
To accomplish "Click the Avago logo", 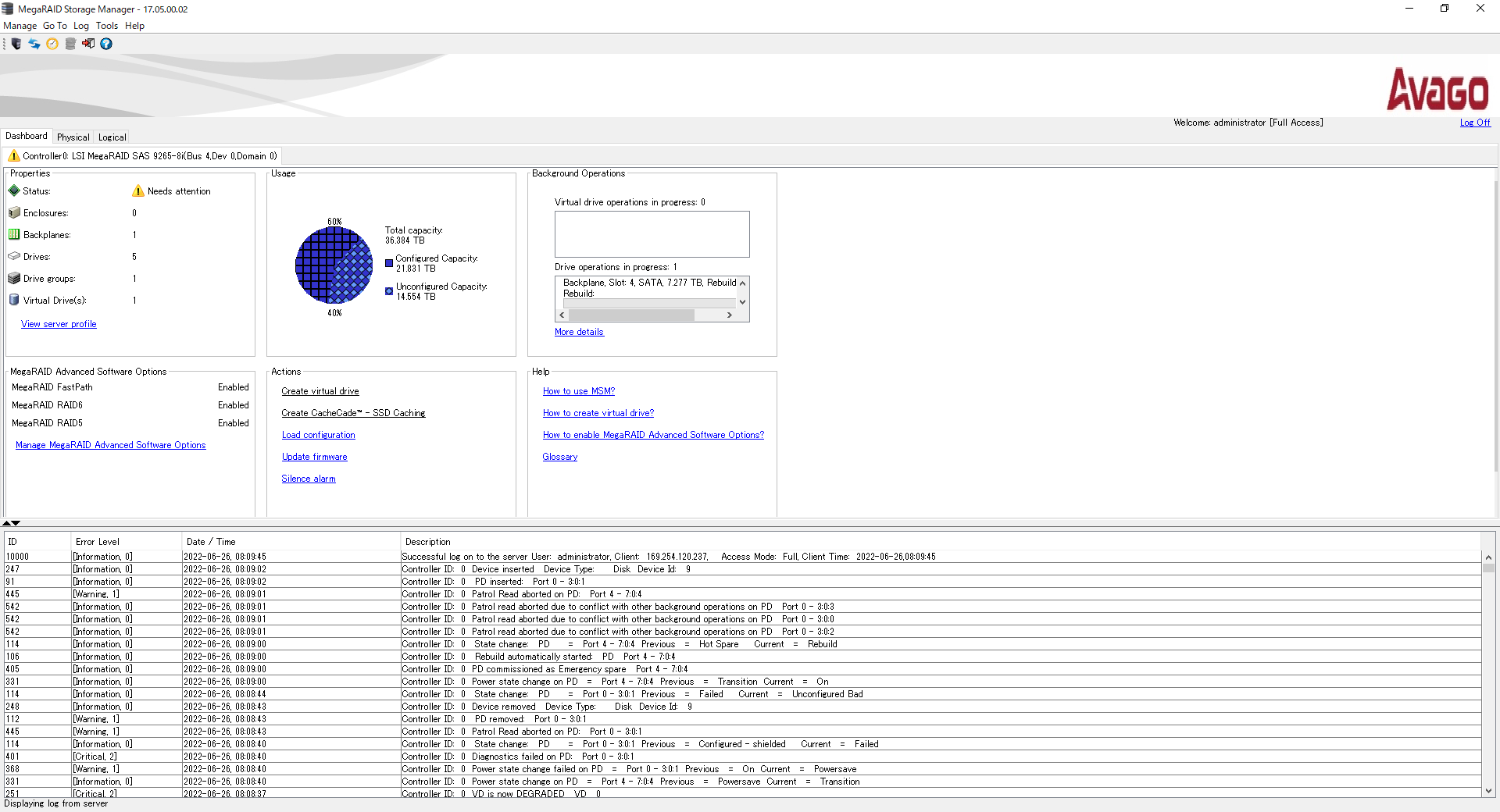I will coord(1438,89).
